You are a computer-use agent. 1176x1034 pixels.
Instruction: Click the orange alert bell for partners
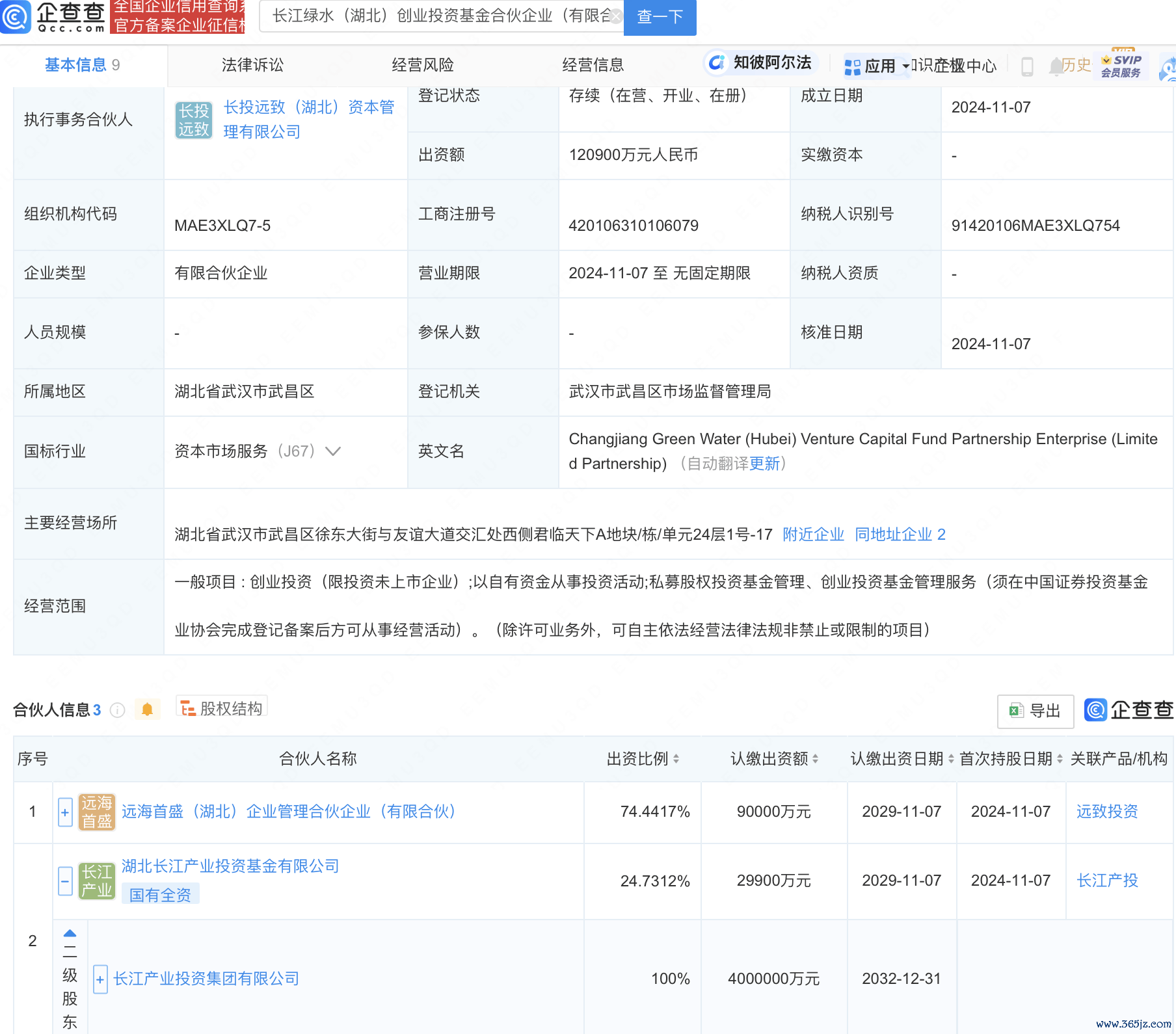tap(148, 709)
